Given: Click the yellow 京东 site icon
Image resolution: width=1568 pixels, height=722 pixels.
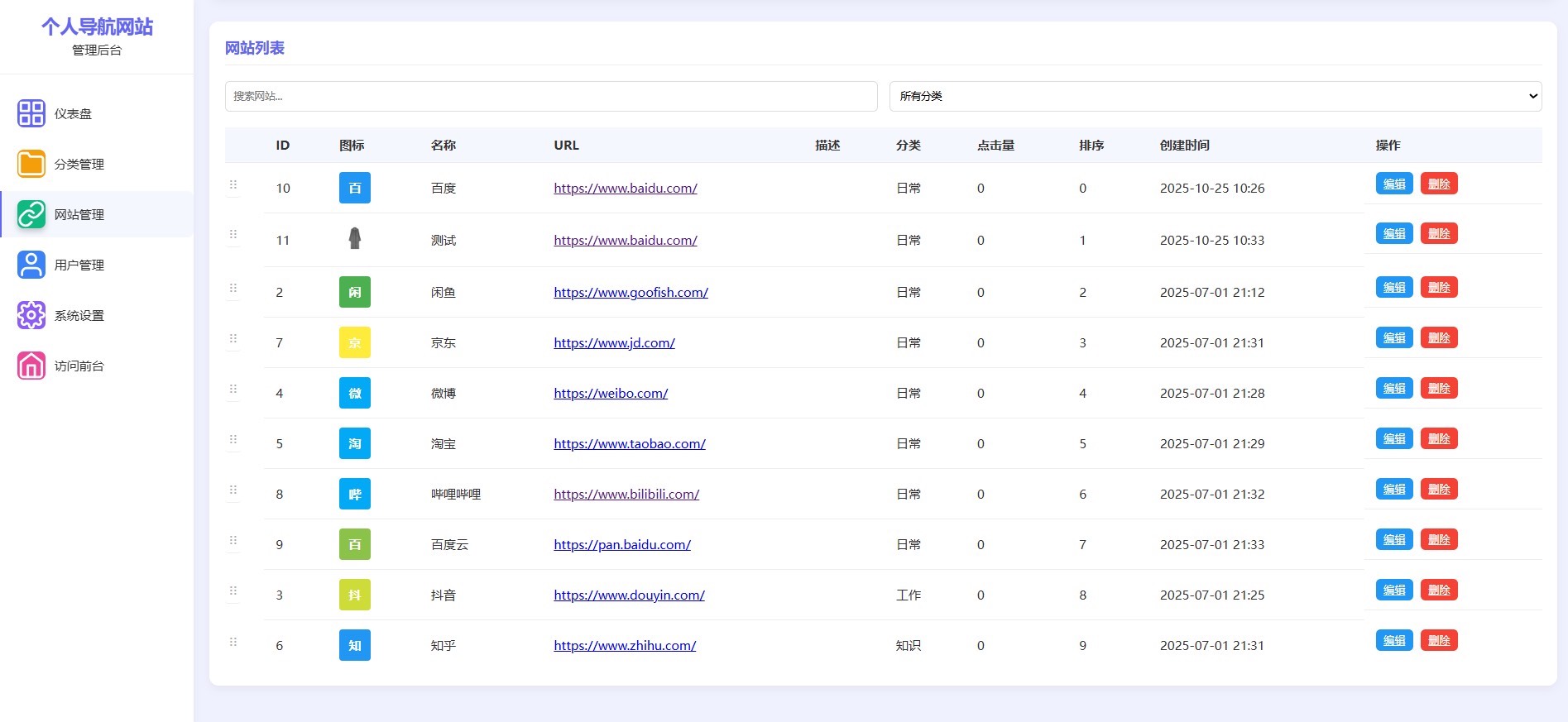Looking at the screenshot, I should (x=354, y=342).
